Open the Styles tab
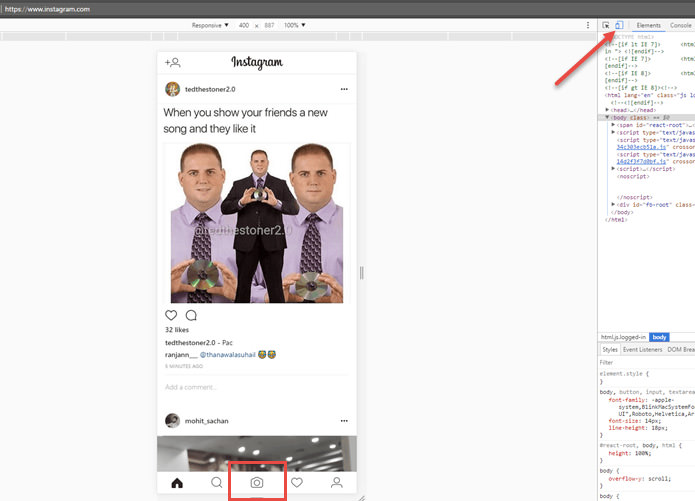Screen dimensions: 695x501 coord(610,350)
